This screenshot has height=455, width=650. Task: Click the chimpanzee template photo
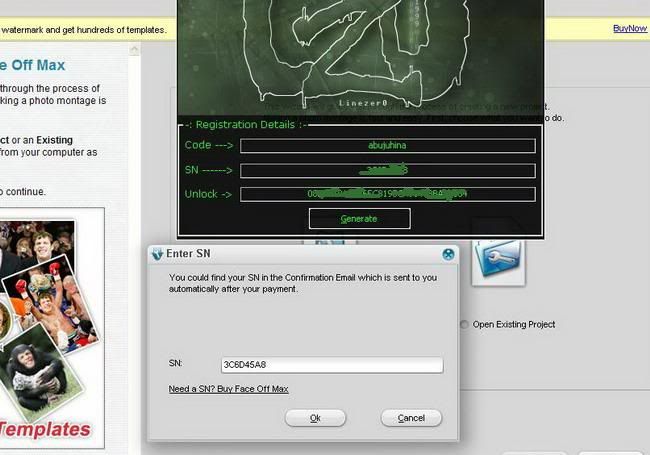[x=40, y=374]
